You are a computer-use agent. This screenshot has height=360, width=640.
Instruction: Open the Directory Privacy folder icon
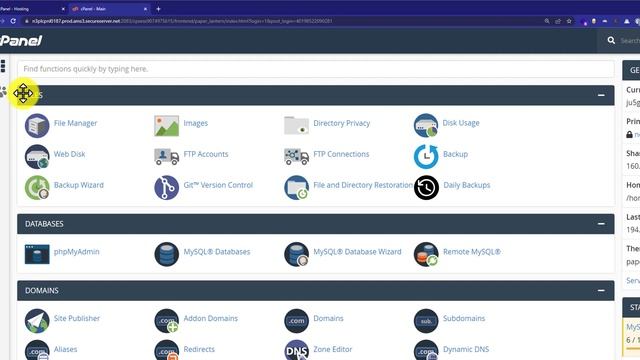point(296,125)
